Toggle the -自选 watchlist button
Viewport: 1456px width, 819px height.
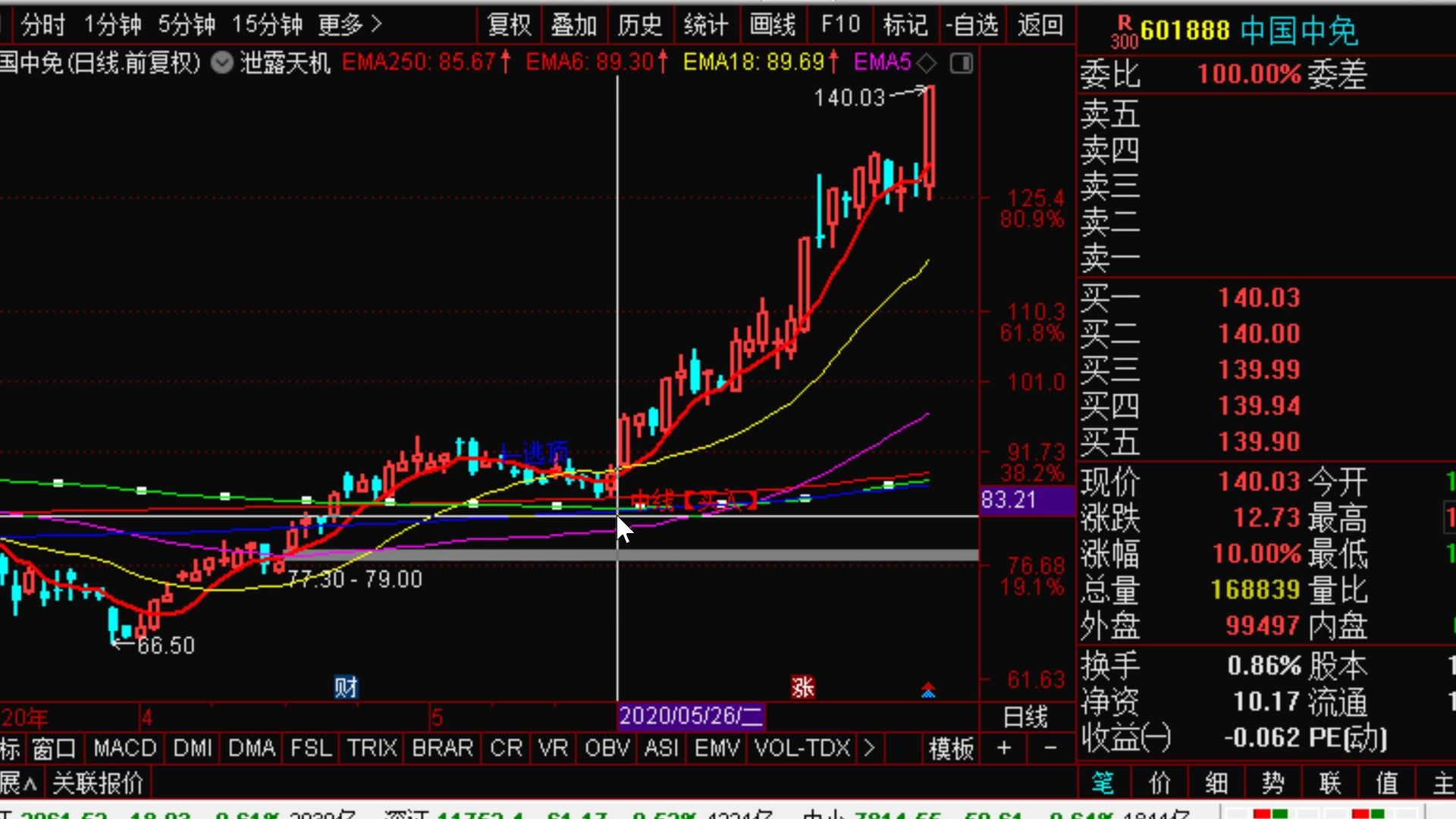[x=972, y=25]
